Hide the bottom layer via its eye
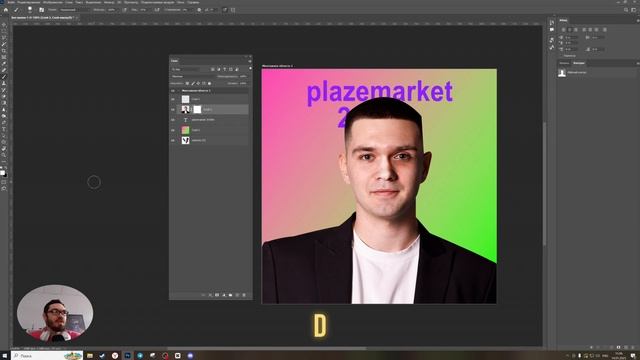 pyautogui.click(x=173, y=140)
